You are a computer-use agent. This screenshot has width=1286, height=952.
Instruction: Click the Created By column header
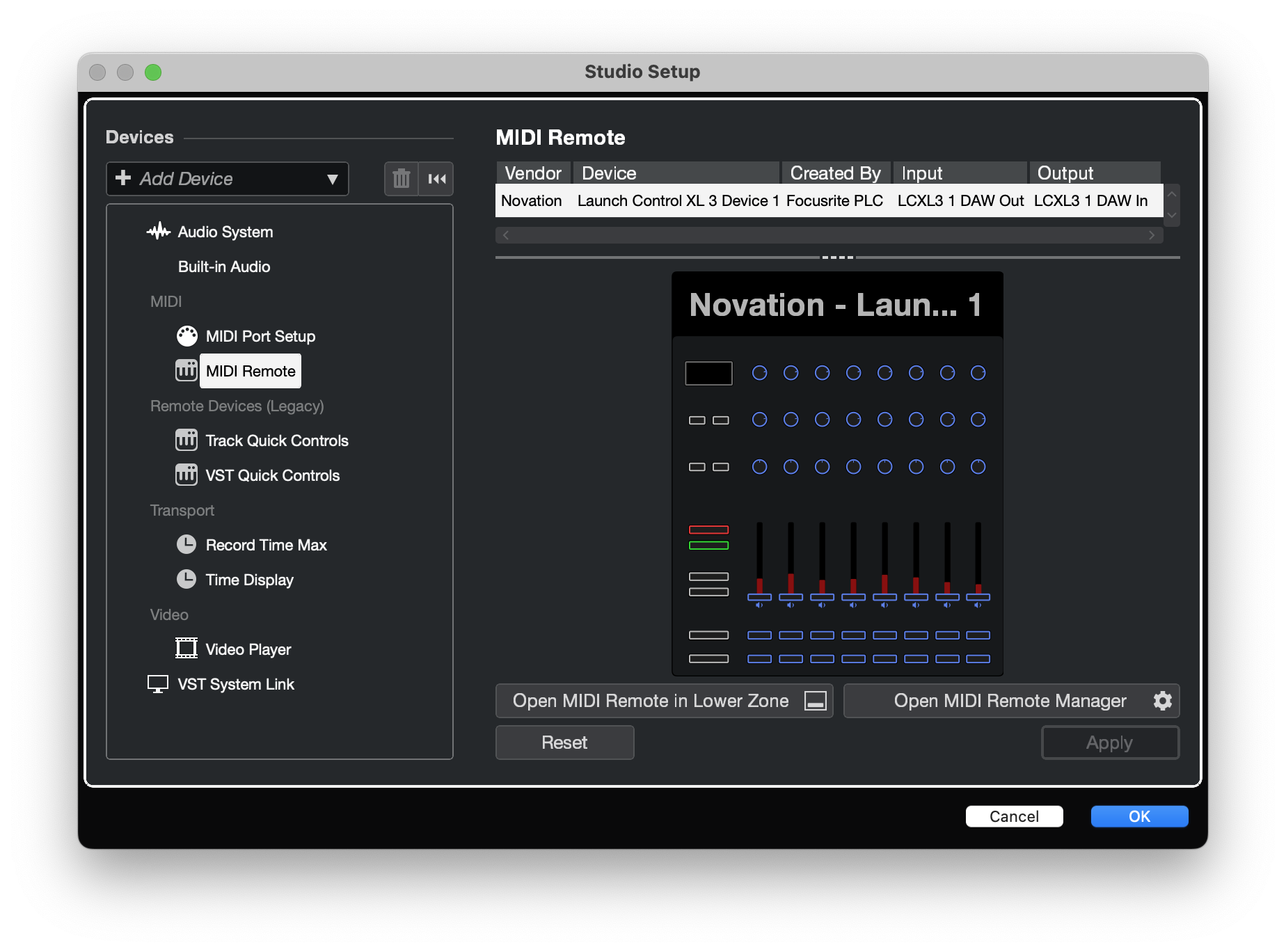click(x=836, y=173)
